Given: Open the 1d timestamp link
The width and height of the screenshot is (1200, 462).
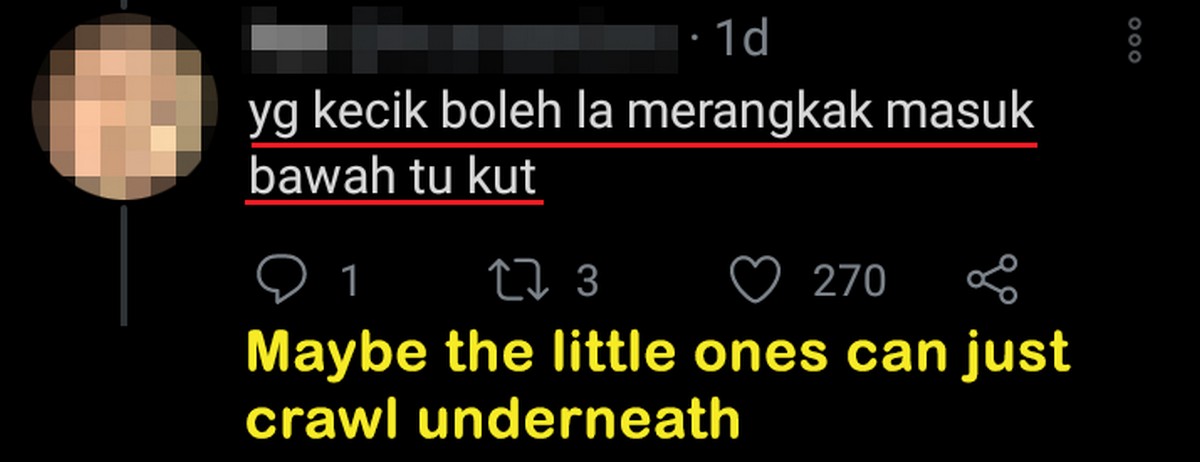Looking at the screenshot, I should (742, 38).
